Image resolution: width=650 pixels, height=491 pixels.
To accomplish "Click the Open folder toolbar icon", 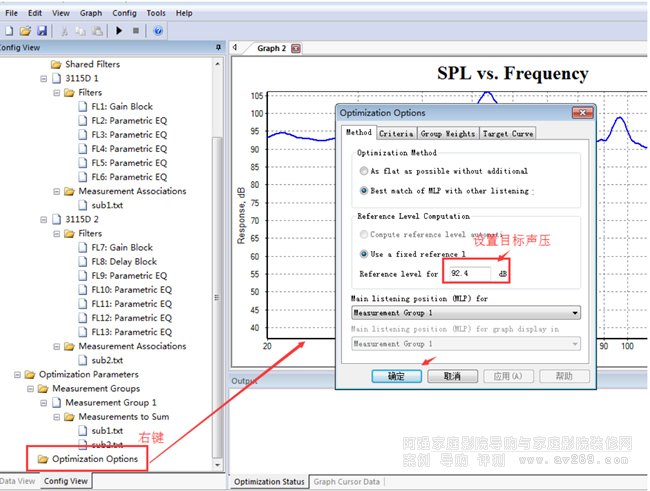I will [27, 31].
